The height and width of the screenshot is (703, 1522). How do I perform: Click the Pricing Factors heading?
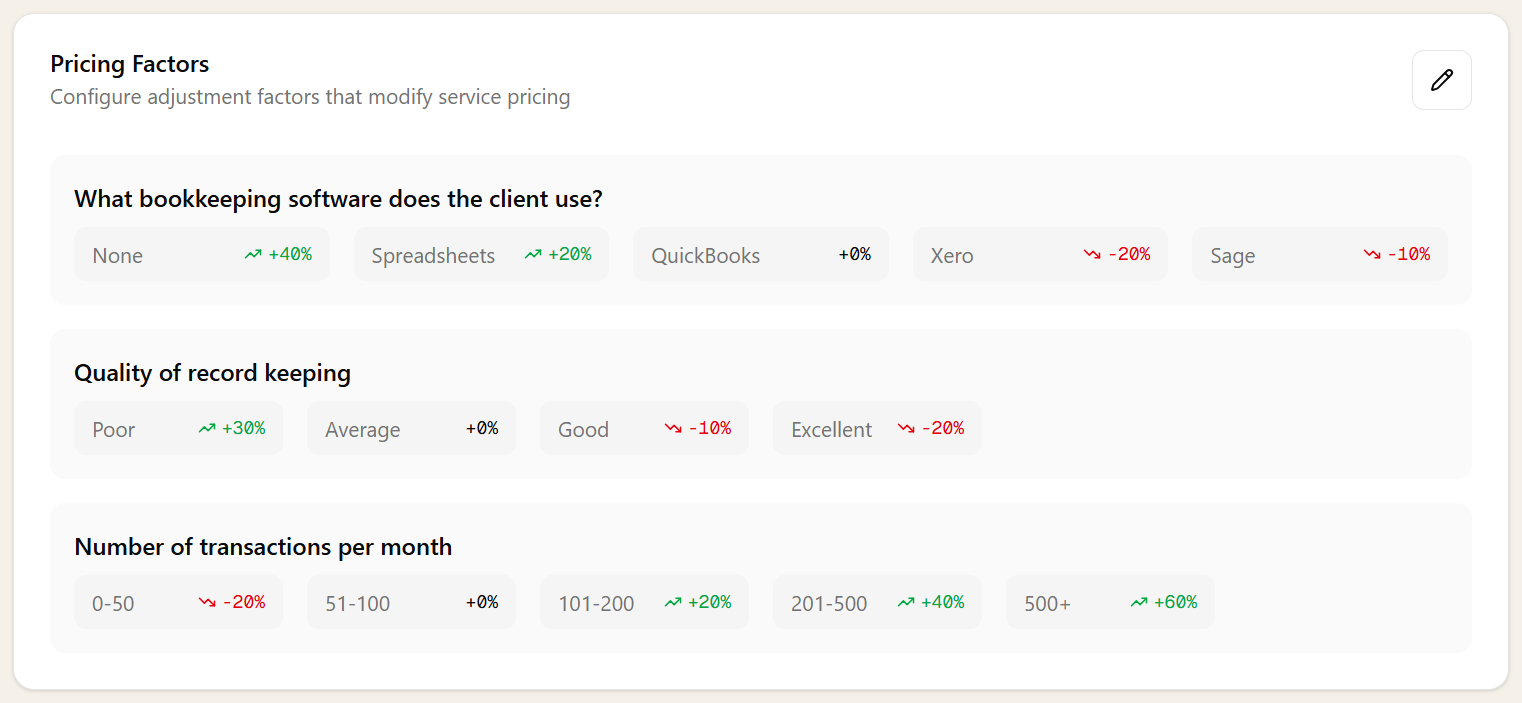point(130,64)
